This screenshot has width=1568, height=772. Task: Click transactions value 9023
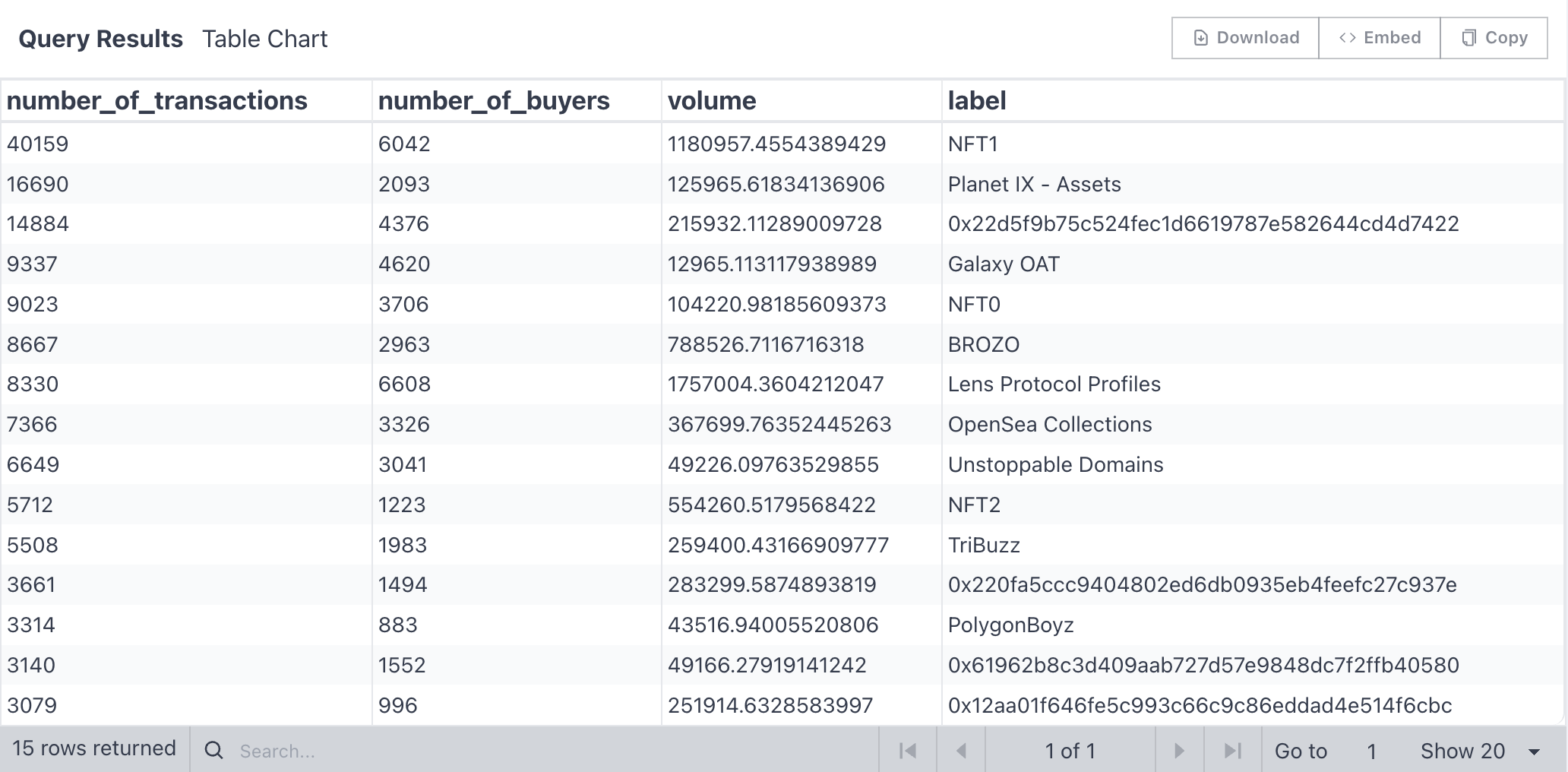click(32, 304)
